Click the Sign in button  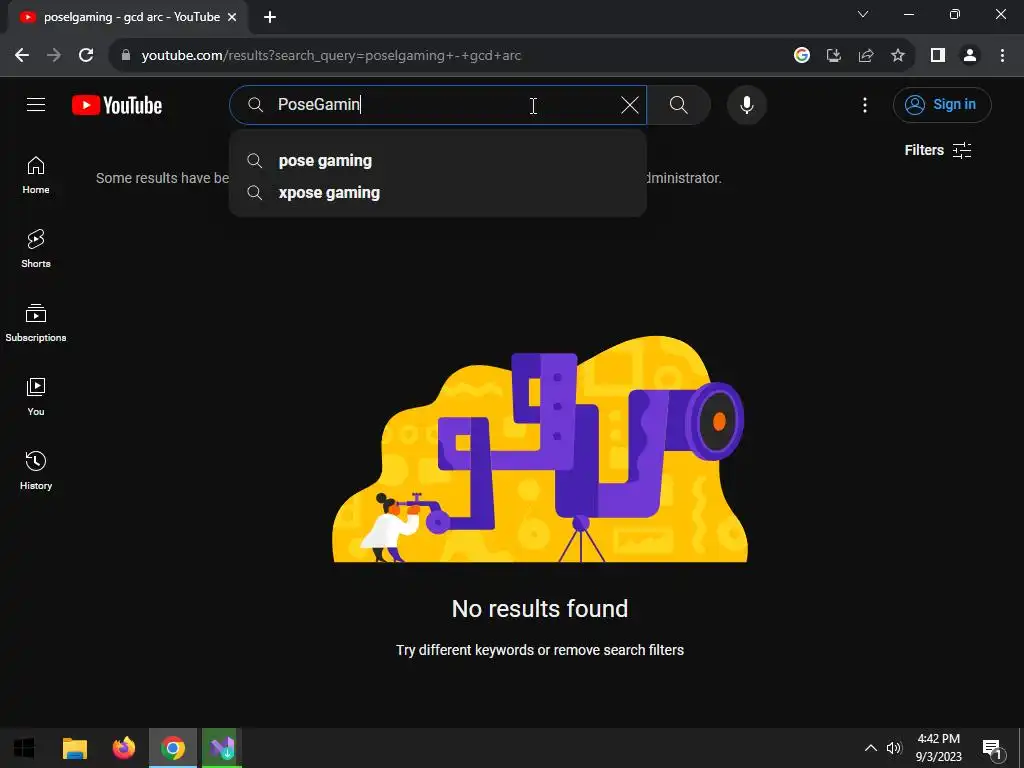[x=942, y=104]
